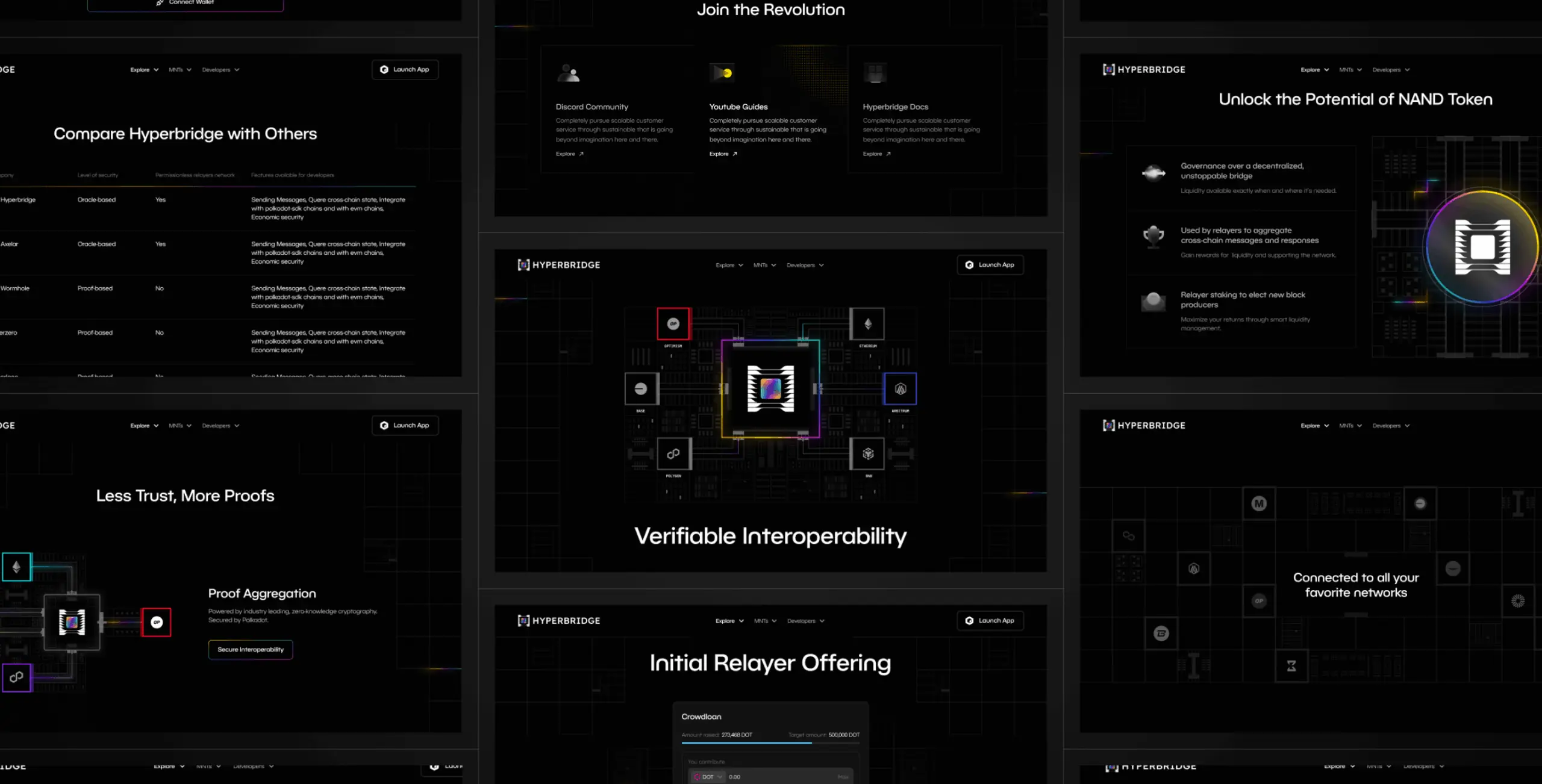Image resolution: width=1542 pixels, height=784 pixels.
Task: Click Launch App in Less Trust panel
Action: point(405,425)
